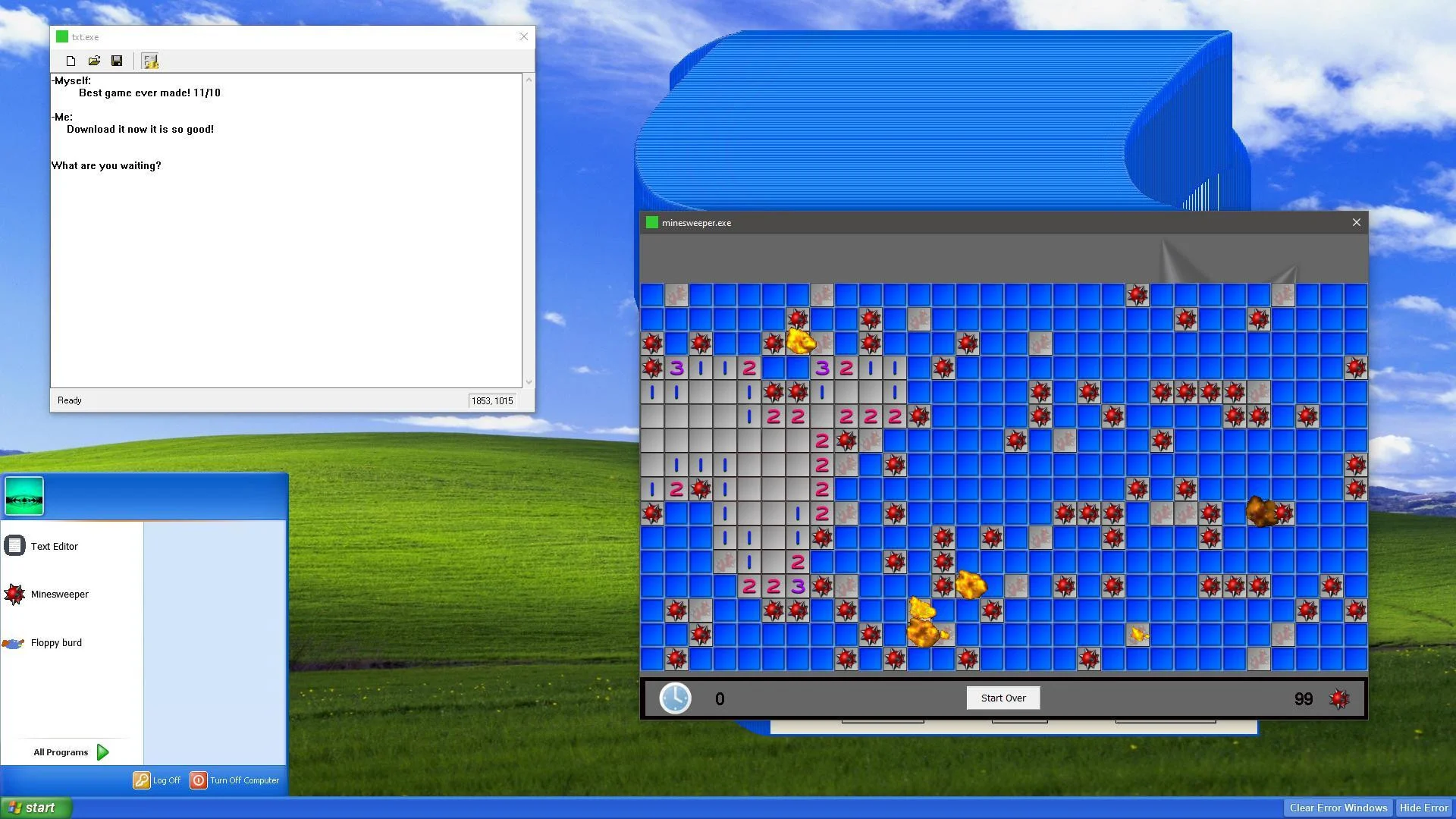1456x819 pixels.
Task: Click the save icon in Text Editor toolbar
Action: [x=117, y=61]
